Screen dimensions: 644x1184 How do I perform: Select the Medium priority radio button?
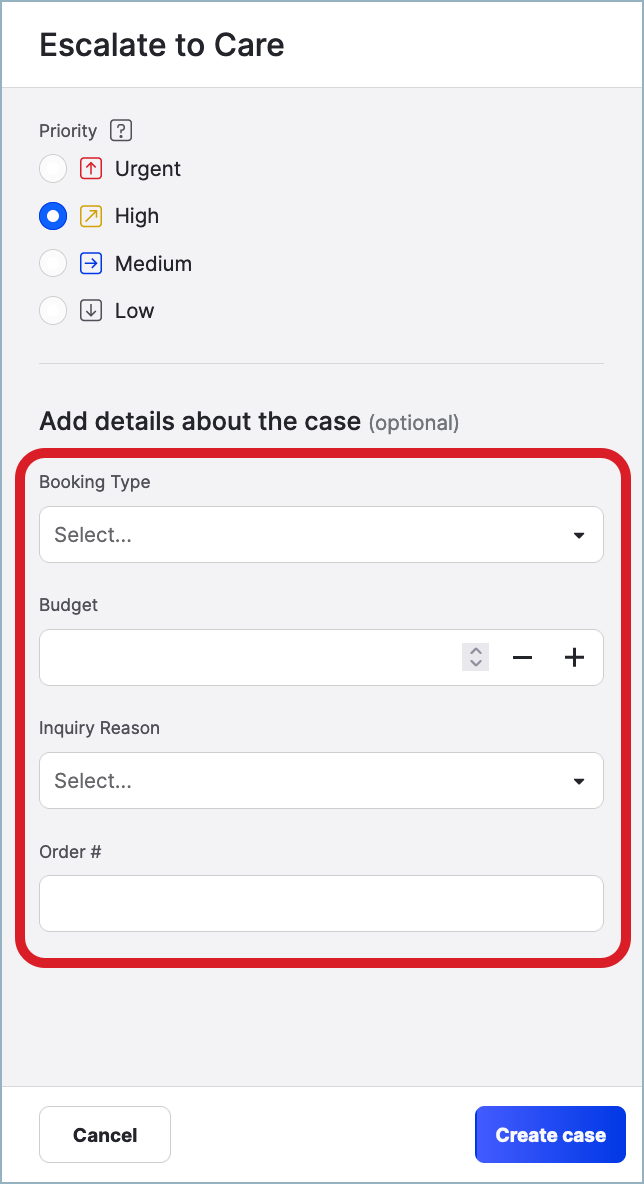(53, 264)
